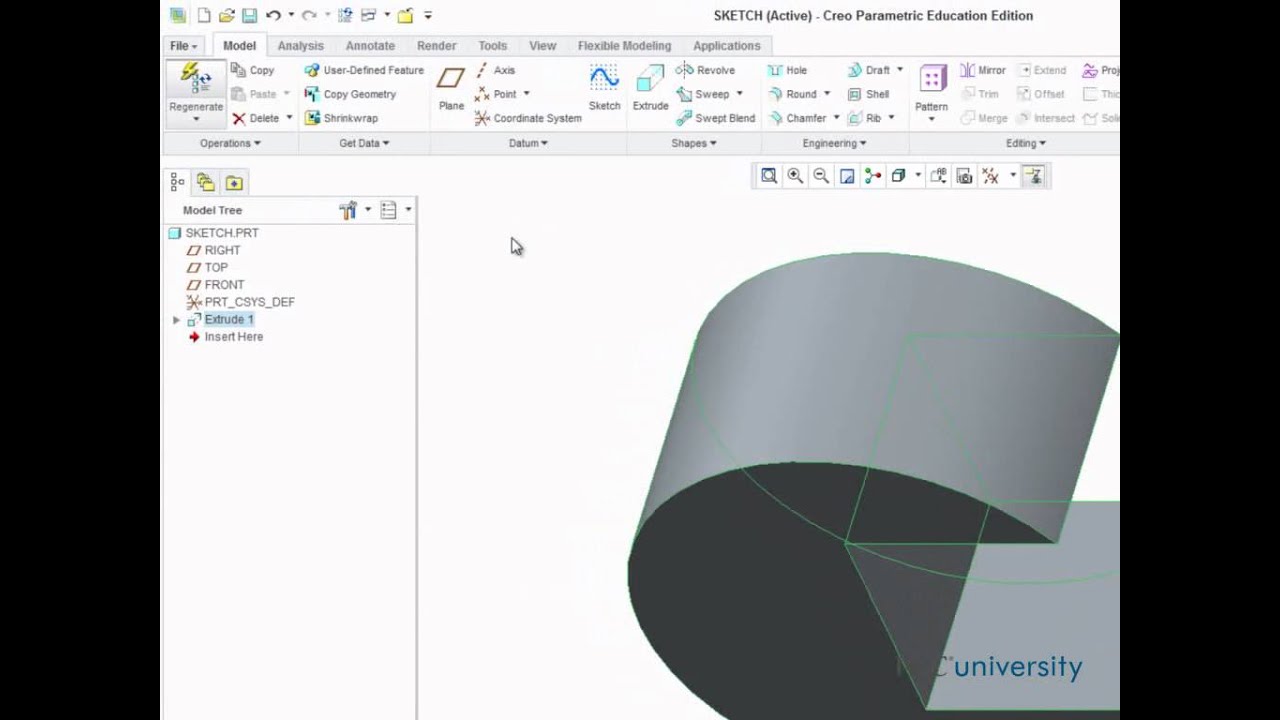
Task: Switch to the Annotate tab
Action: tap(370, 46)
